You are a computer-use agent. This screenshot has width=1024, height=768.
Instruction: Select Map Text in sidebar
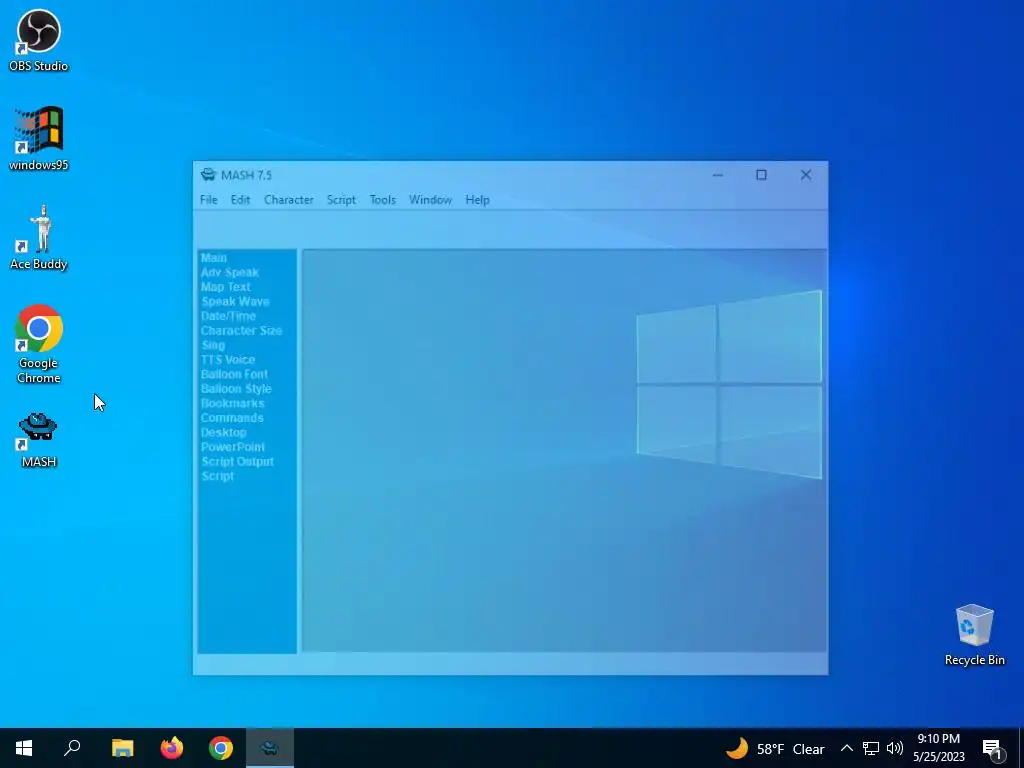pos(226,287)
